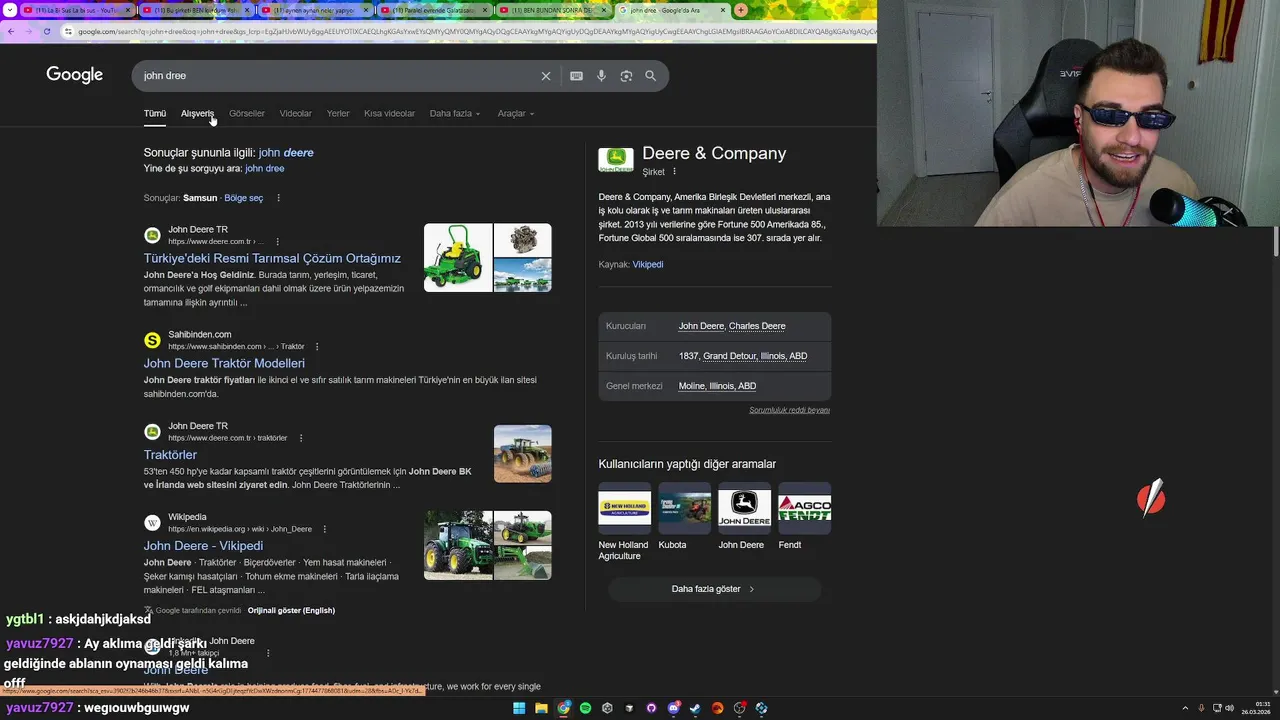Image resolution: width=1280 pixels, height=720 pixels.
Task: Switch to the Kısa videolar tab
Action: [x=389, y=114]
